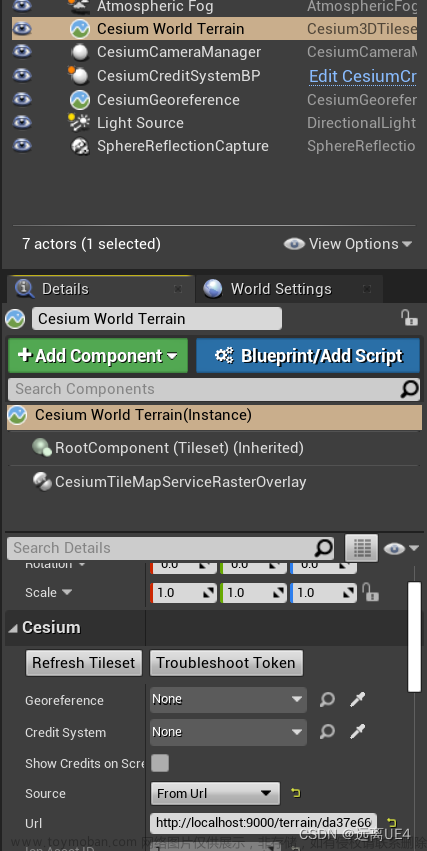Hide the CesiumGeoreference actor

[22, 100]
